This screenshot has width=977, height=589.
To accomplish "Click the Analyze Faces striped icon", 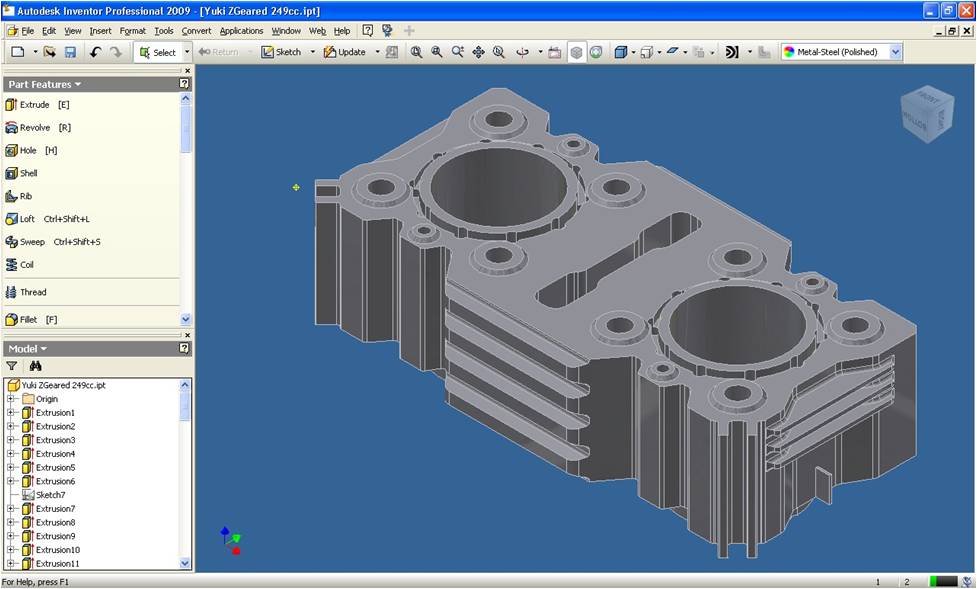I will point(732,52).
